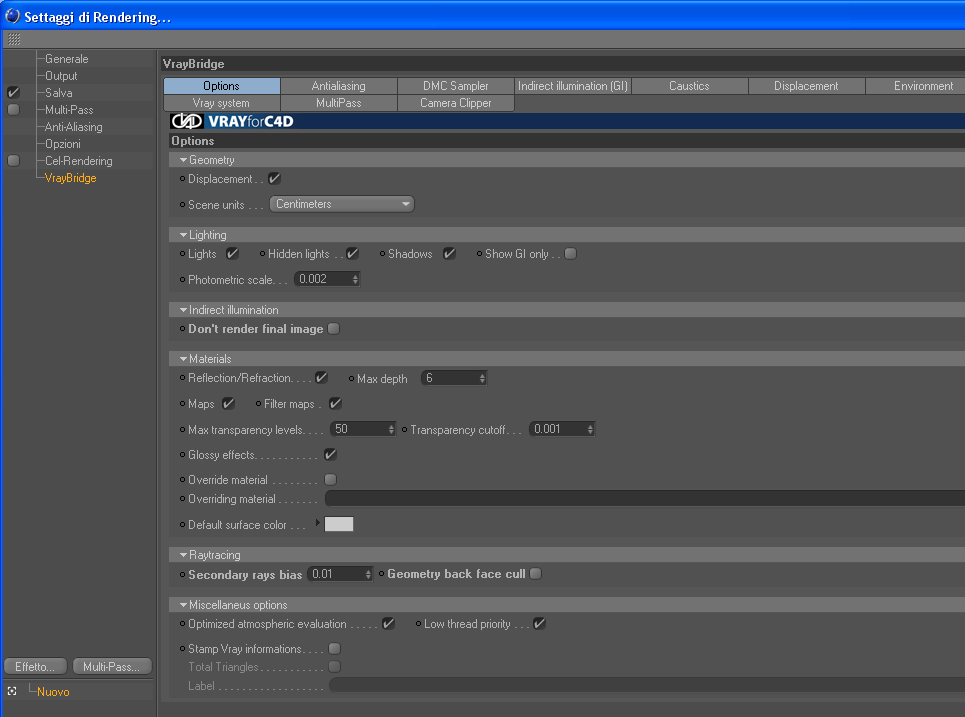This screenshot has width=965, height=717.
Task: Enable the Cel-Rendering sidebar checkbox
Action: tap(14, 161)
